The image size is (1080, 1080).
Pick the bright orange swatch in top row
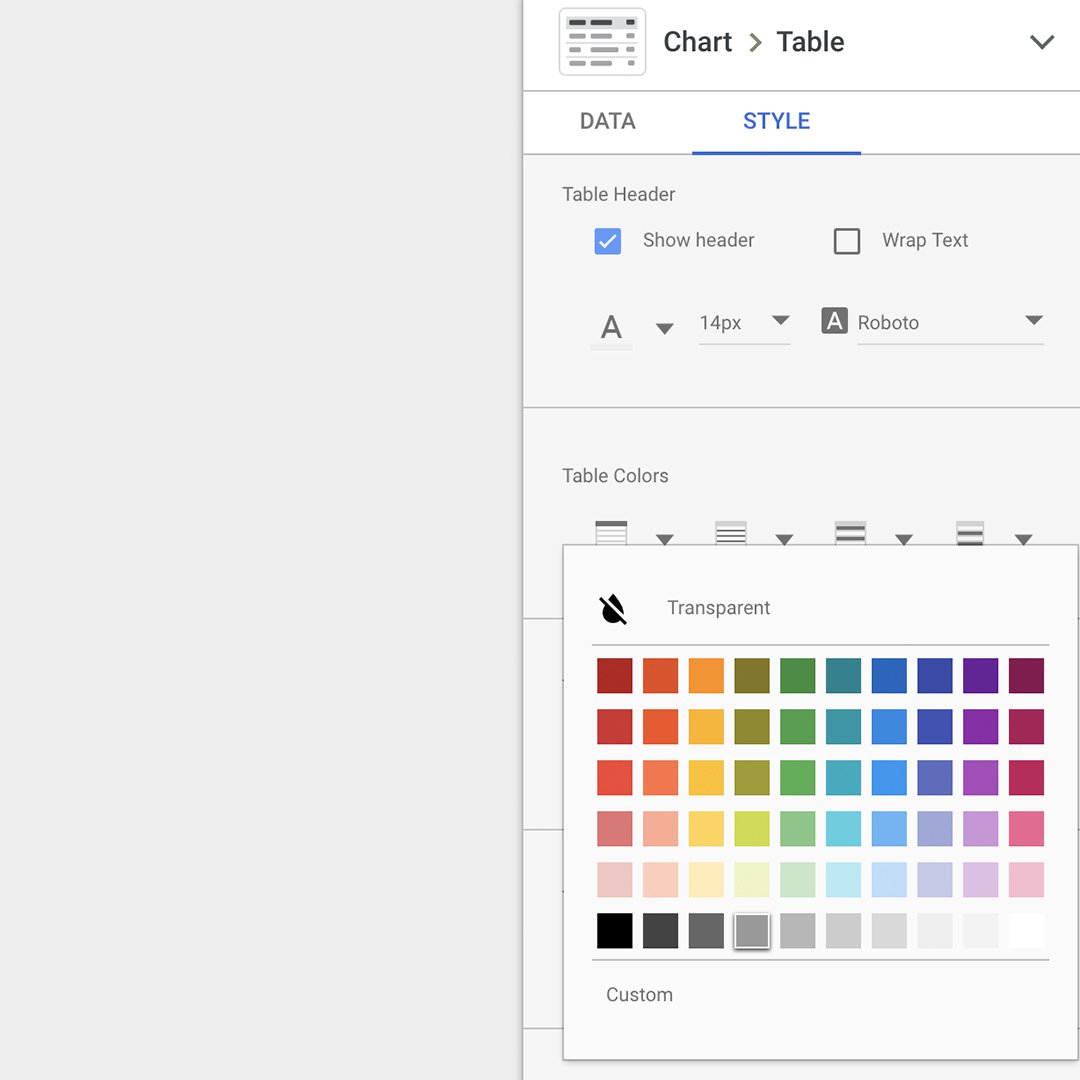(x=706, y=676)
